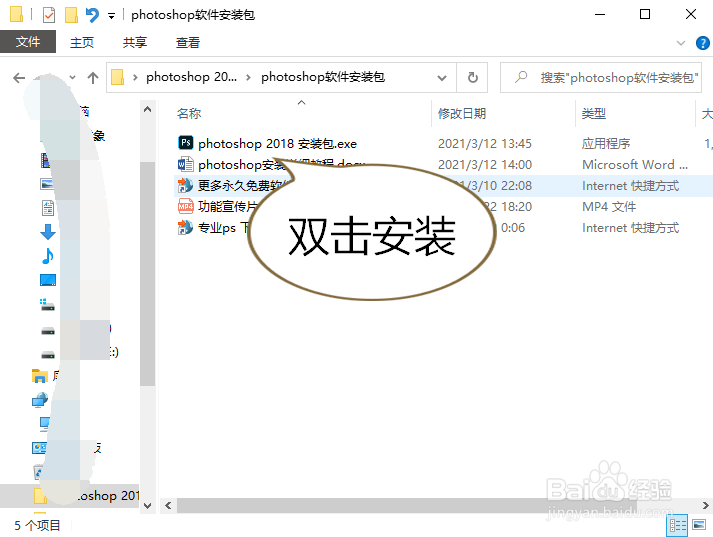Sort by the 名称 column header
The height and width of the screenshot is (537, 713).
tap(189, 113)
